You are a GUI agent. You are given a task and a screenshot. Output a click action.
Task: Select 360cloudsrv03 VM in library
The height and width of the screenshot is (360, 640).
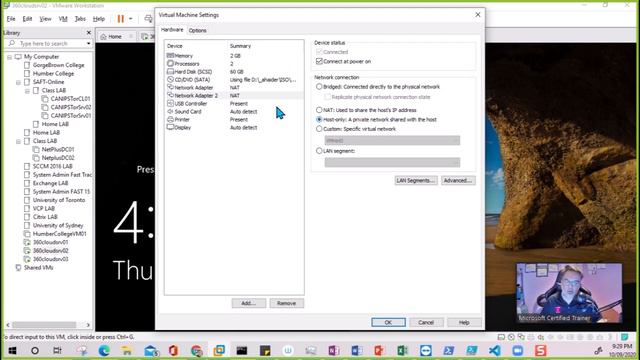pos(51,259)
